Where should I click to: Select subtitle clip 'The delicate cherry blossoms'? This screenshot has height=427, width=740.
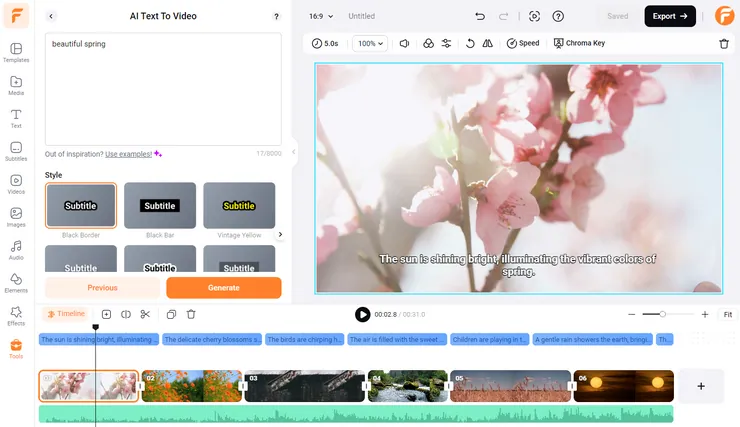[x=212, y=339]
